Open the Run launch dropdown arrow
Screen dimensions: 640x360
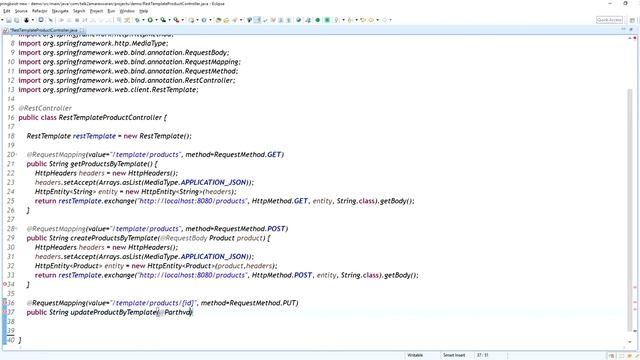(156, 20)
